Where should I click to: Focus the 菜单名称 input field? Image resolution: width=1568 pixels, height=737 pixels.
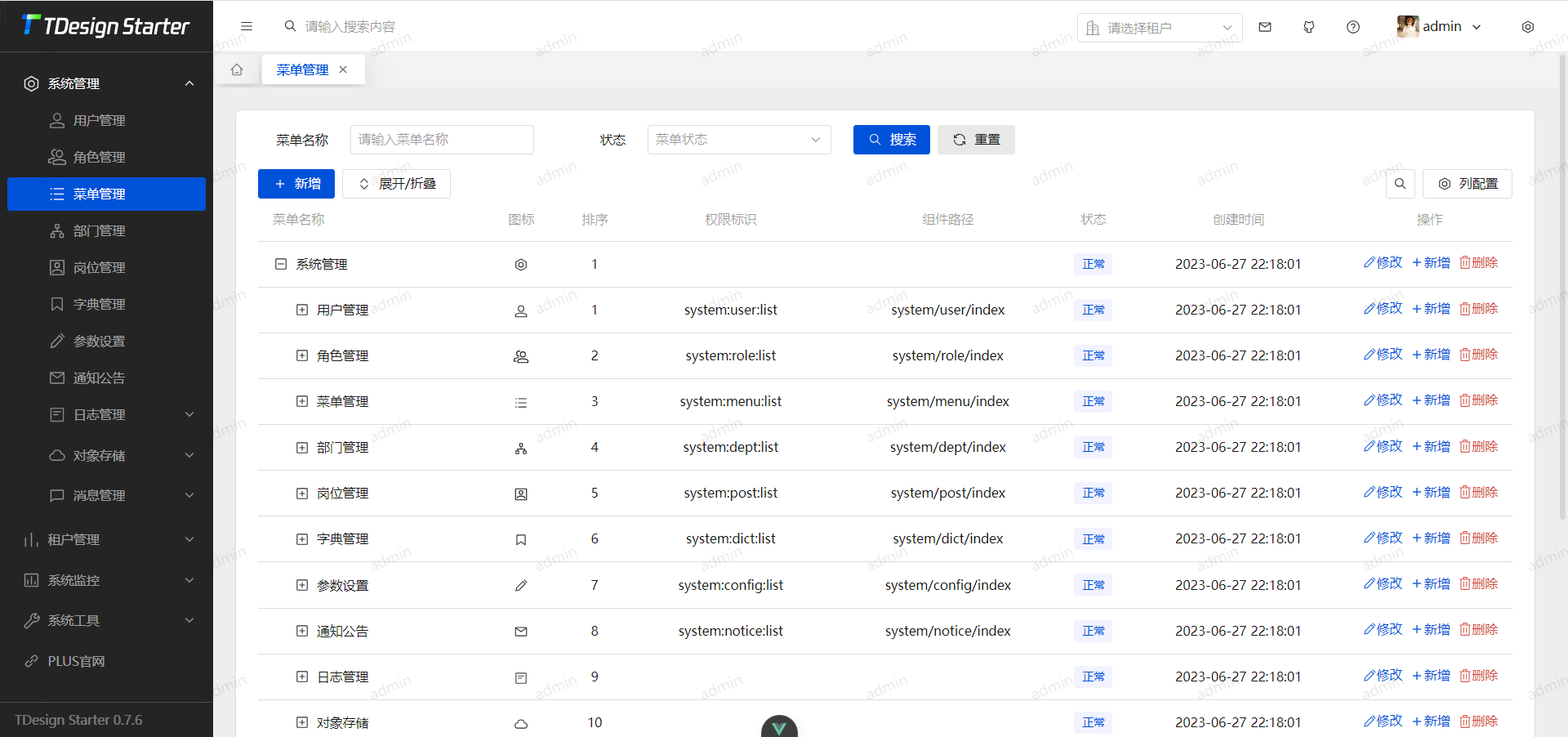click(442, 140)
